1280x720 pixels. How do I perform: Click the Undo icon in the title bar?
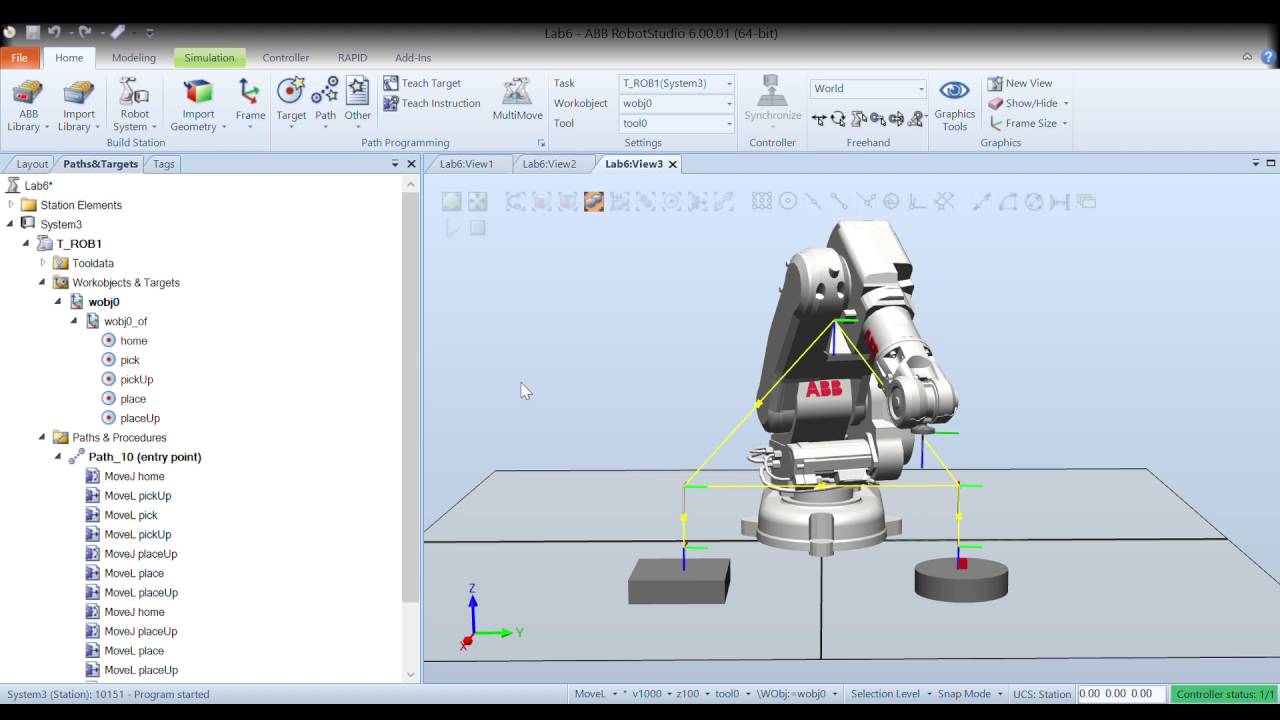56,33
